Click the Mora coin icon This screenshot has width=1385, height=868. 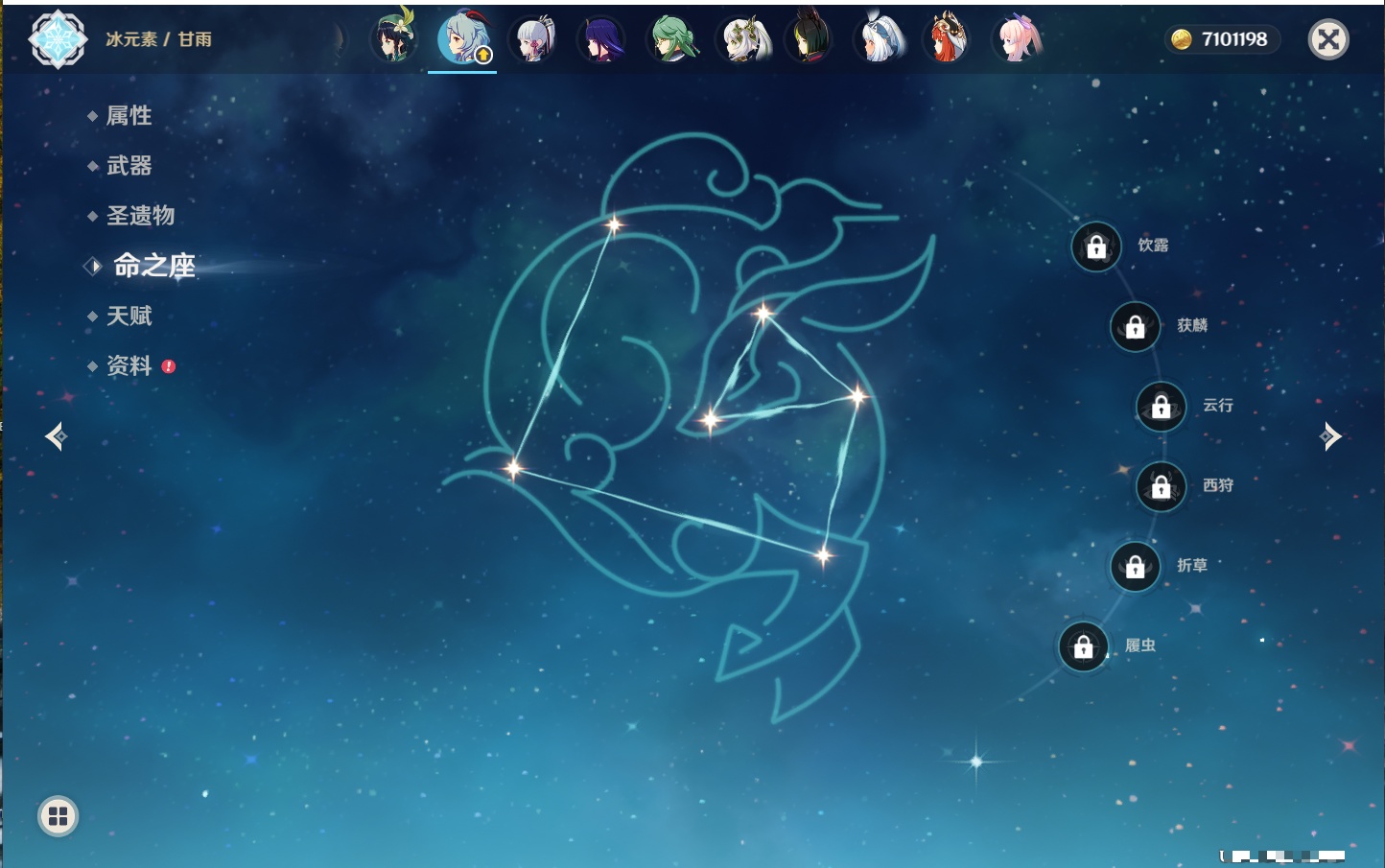(x=1182, y=39)
